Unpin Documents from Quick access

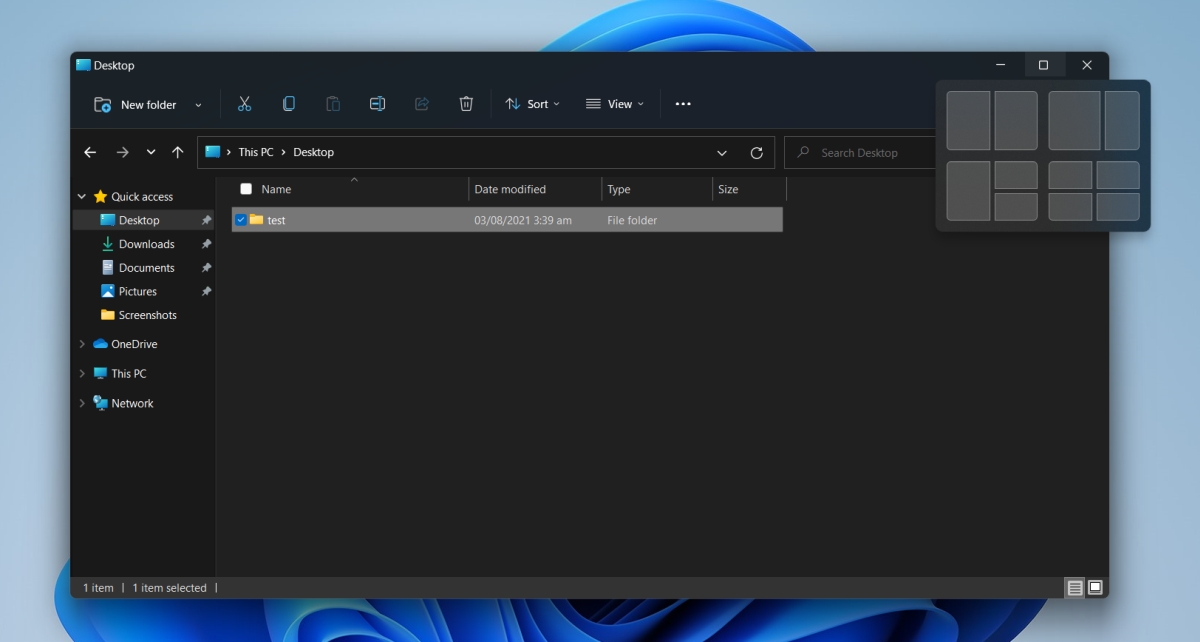pyautogui.click(x=206, y=268)
